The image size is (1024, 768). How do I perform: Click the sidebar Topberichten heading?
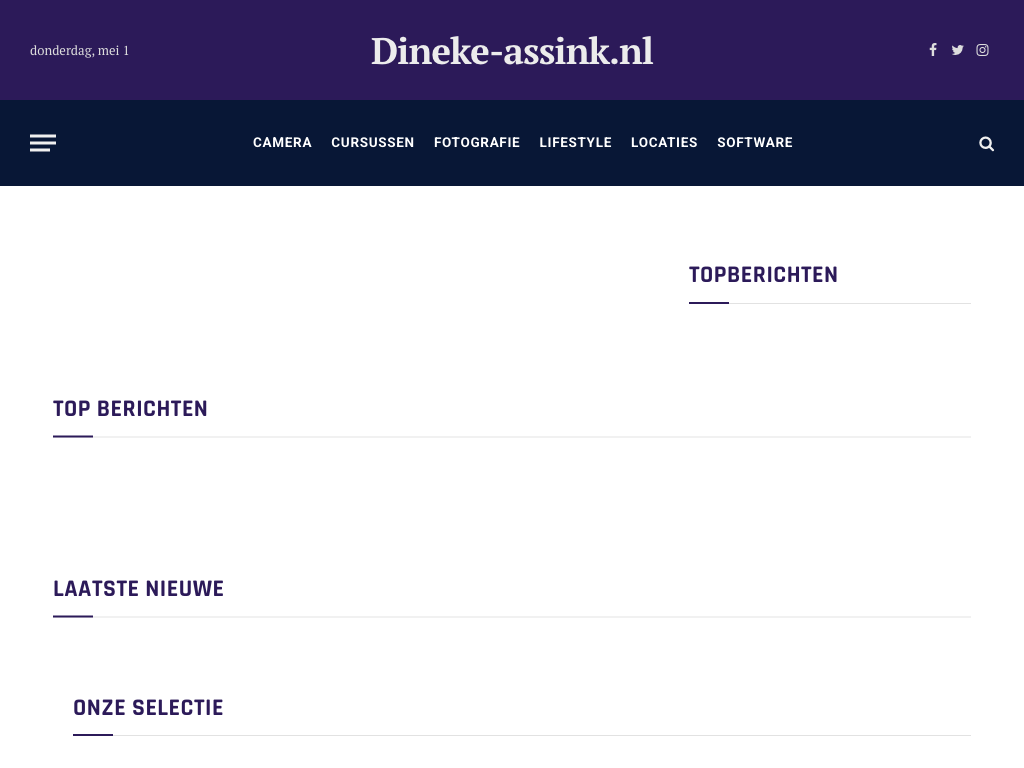coord(763,275)
